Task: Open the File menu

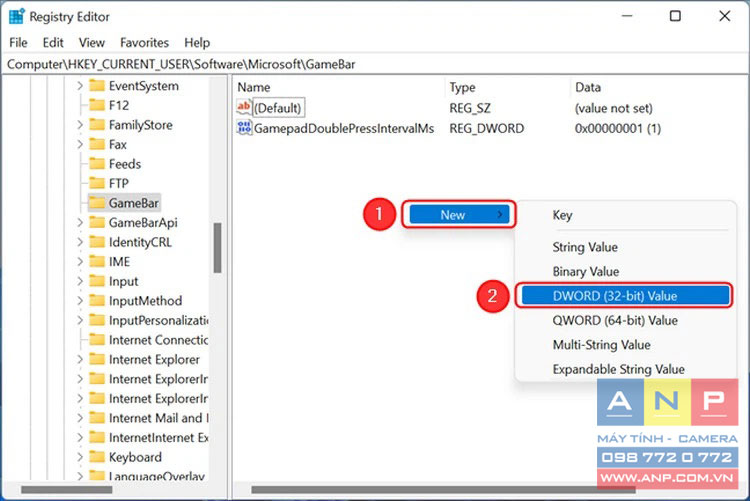Action: 18,43
